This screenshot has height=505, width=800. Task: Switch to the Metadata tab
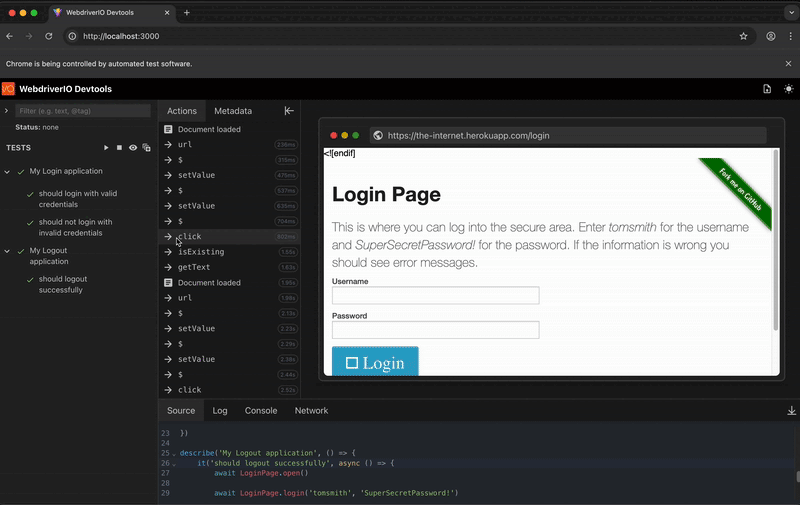coord(232,111)
